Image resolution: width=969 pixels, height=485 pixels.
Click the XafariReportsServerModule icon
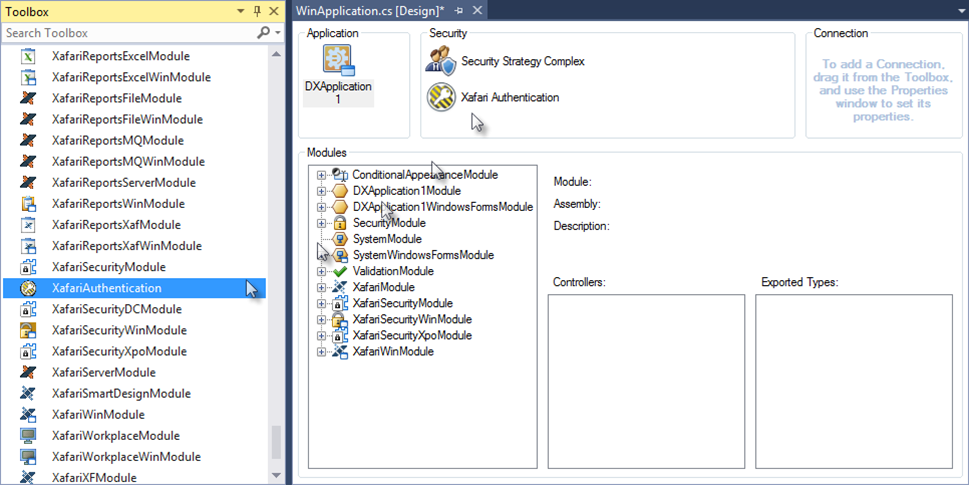28,182
